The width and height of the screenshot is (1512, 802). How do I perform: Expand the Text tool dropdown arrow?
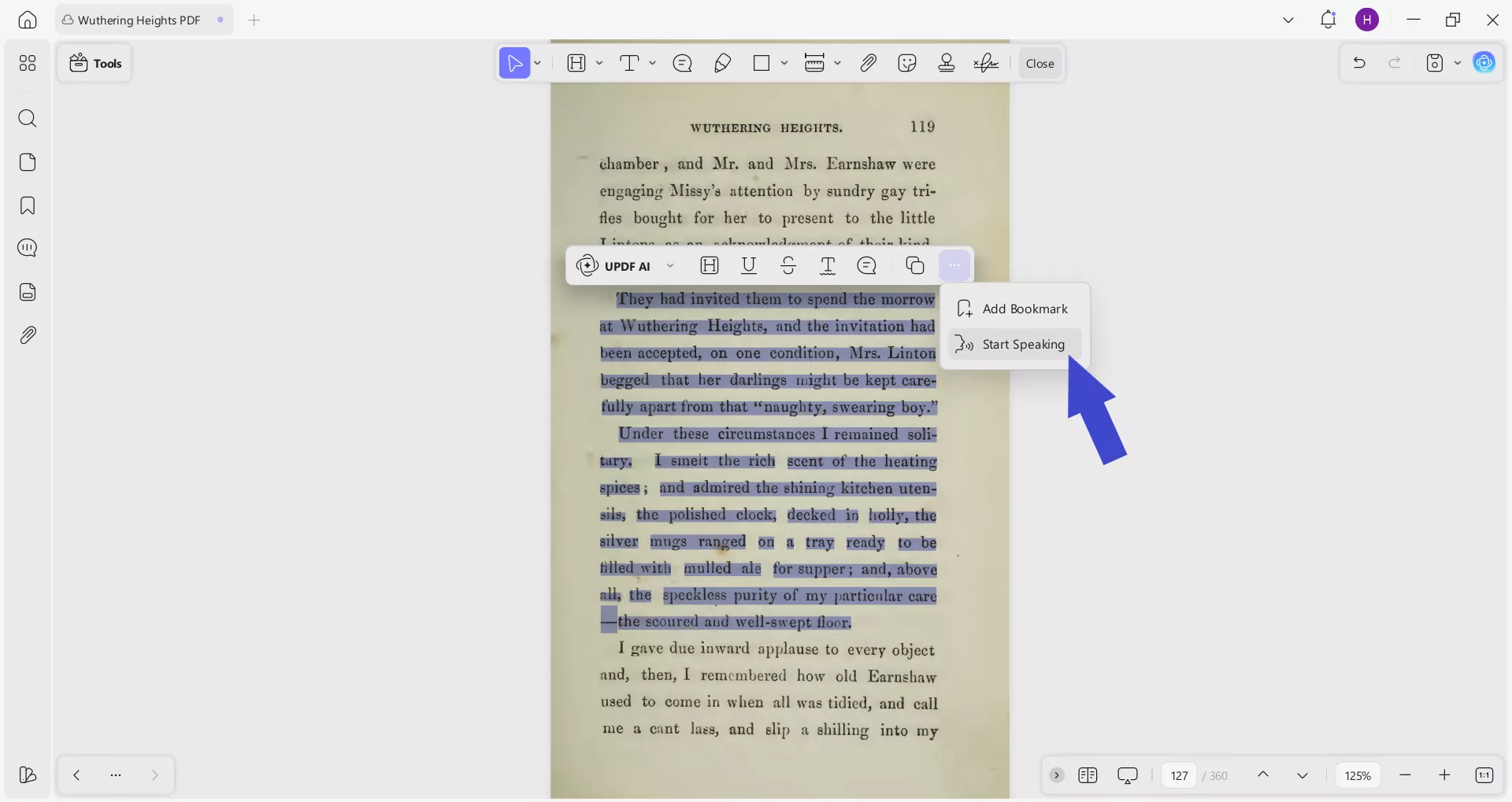point(652,63)
